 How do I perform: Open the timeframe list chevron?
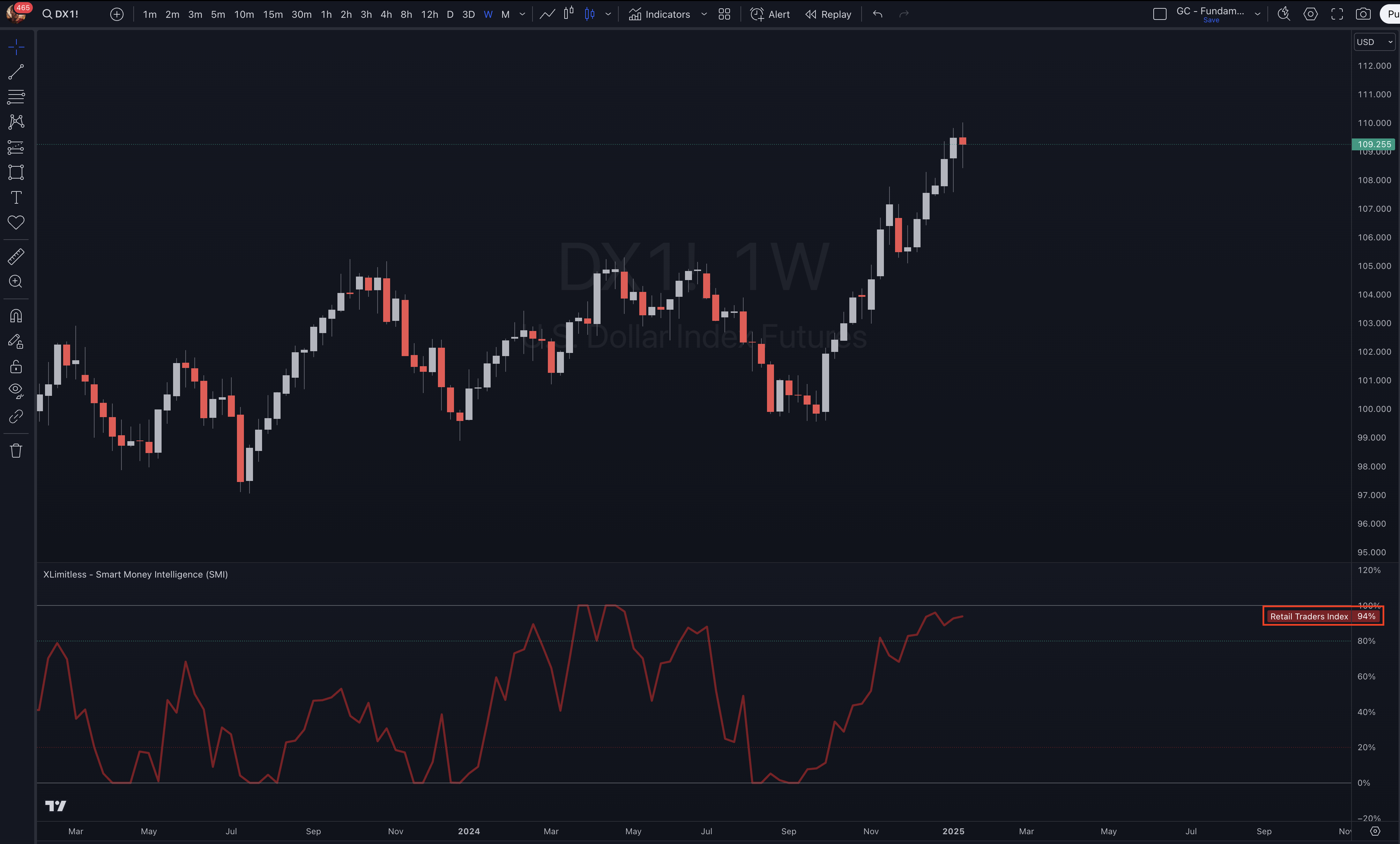click(522, 14)
